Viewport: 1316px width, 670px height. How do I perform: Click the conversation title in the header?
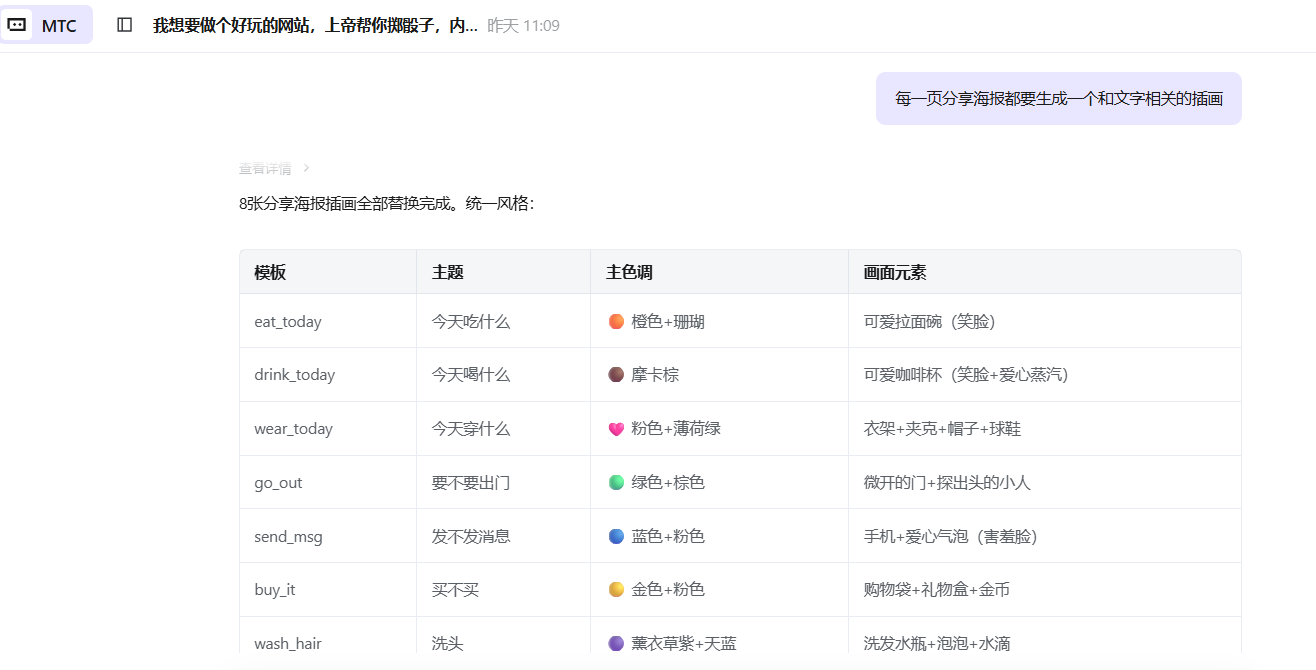tap(315, 25)
